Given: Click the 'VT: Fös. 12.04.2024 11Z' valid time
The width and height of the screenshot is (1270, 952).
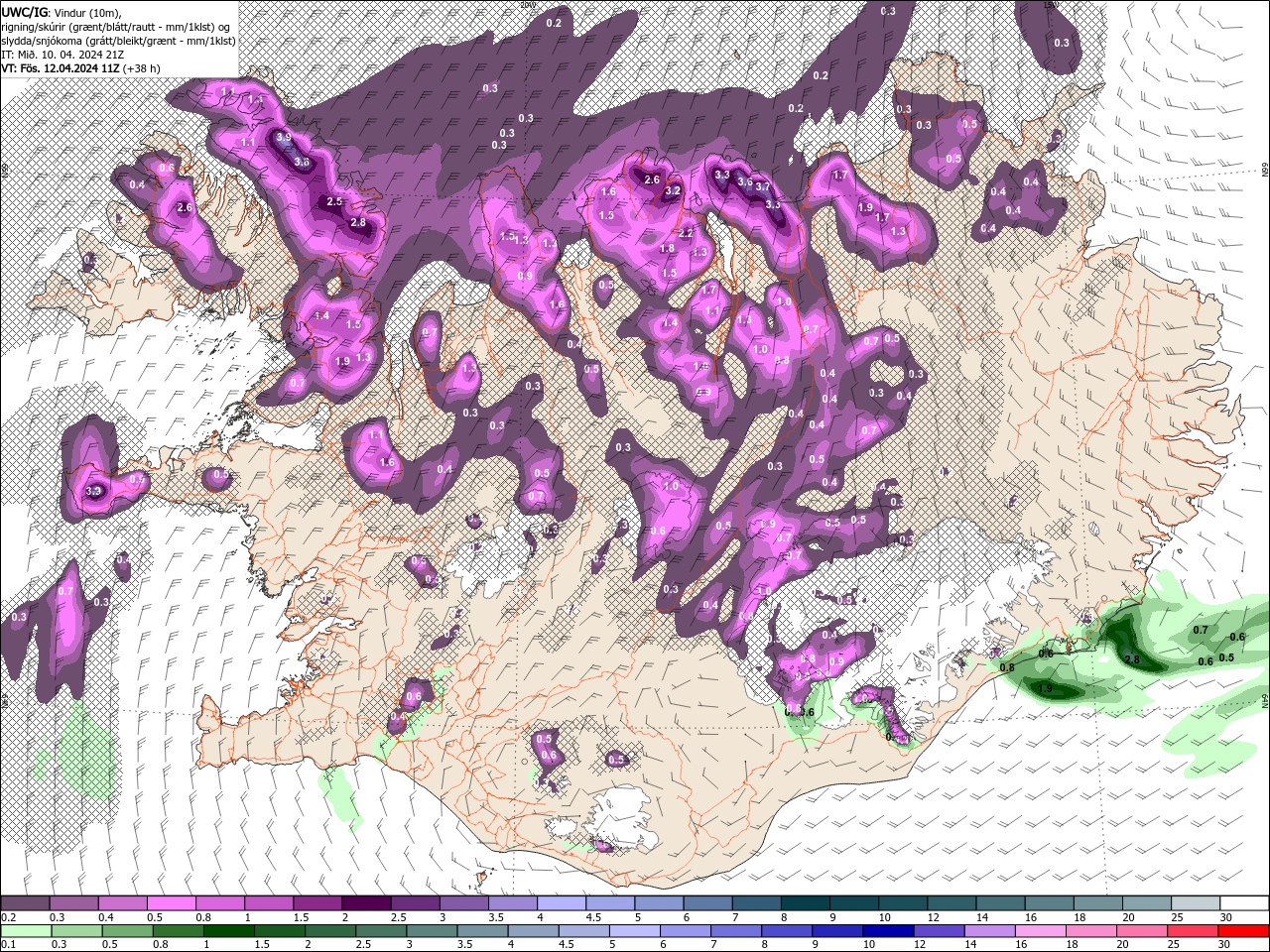Looking at the screenshot, I should (x=61, y=68).
